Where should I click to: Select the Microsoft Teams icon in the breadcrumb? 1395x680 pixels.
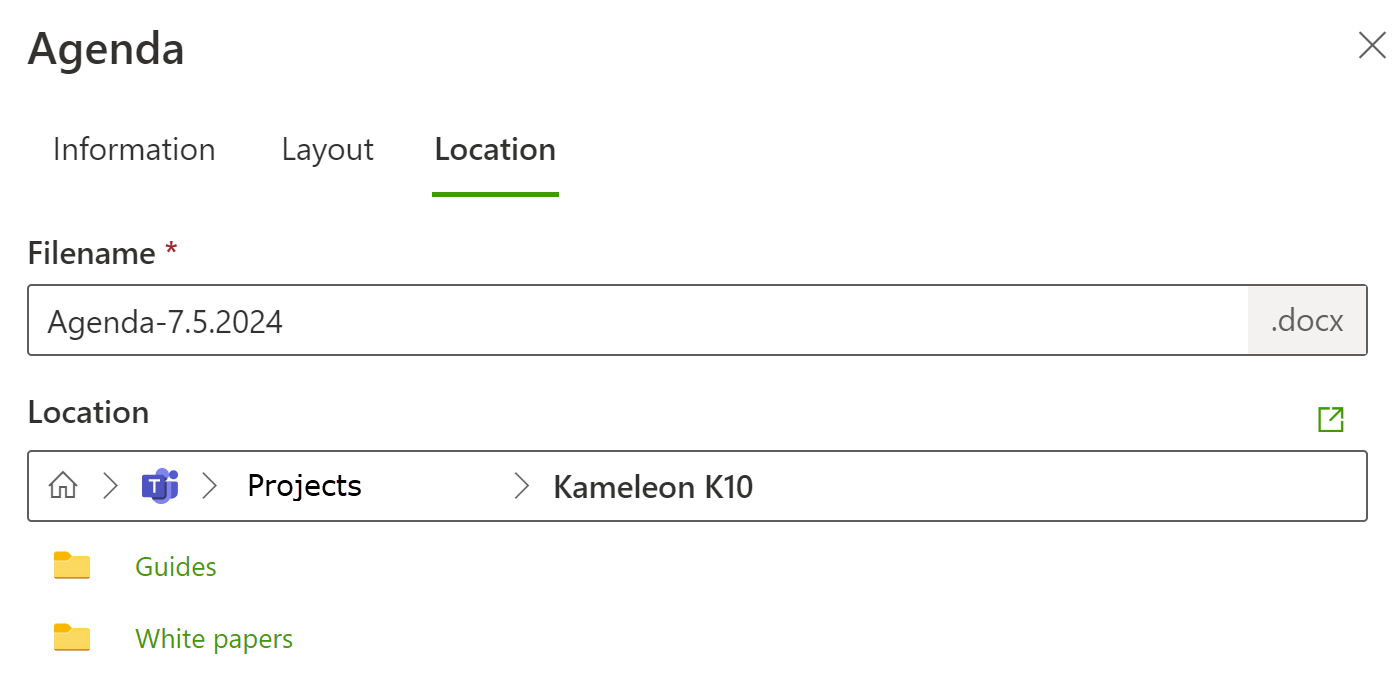point(159,486)
